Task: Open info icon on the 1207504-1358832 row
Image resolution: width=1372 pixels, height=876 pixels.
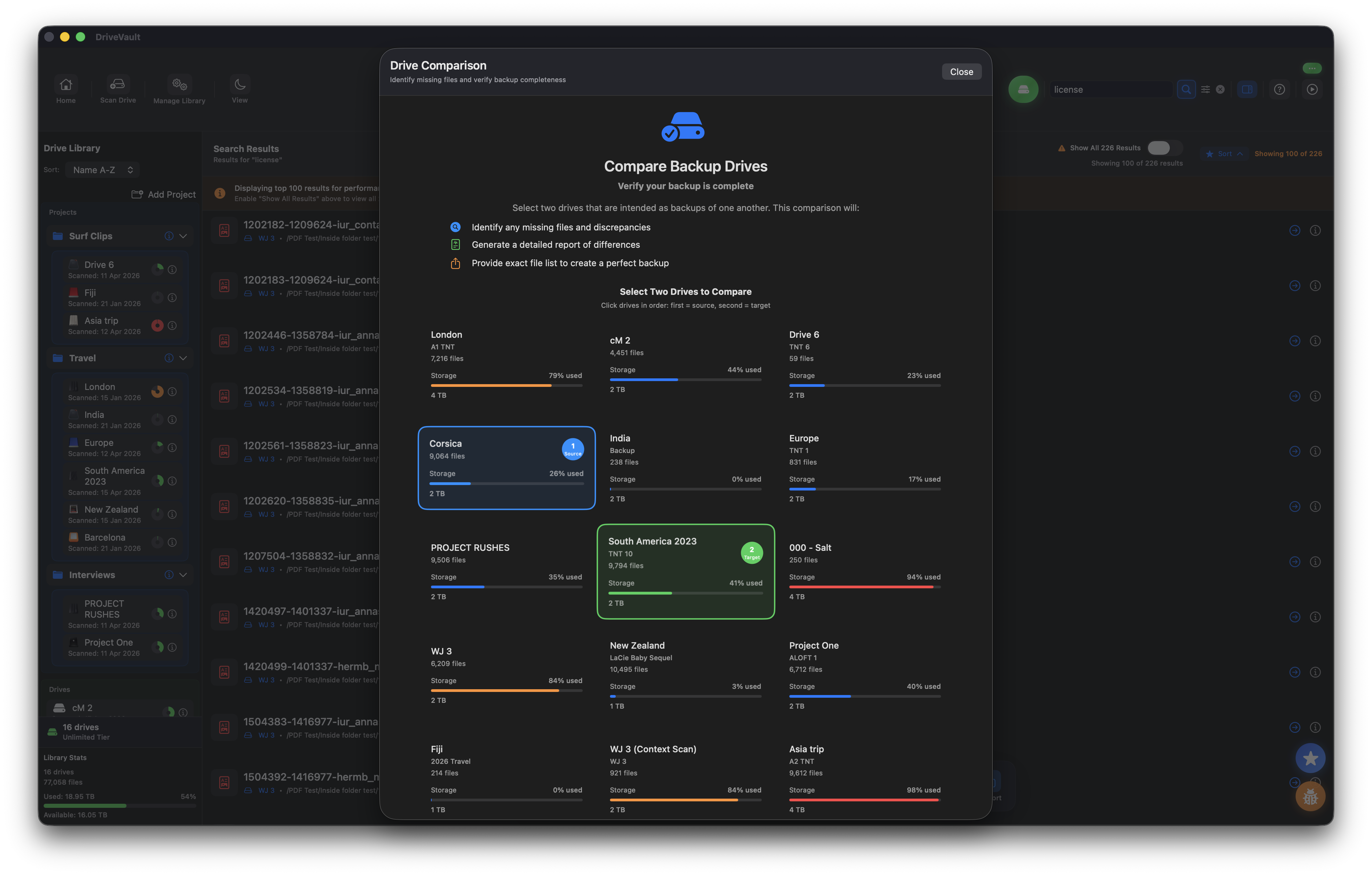Action: [x=1315, y=562]
